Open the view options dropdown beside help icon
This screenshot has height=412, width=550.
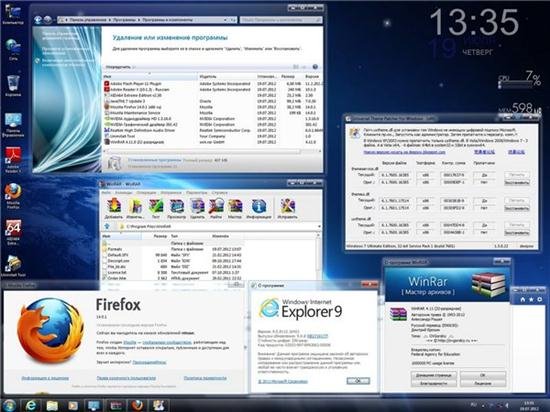304,67
